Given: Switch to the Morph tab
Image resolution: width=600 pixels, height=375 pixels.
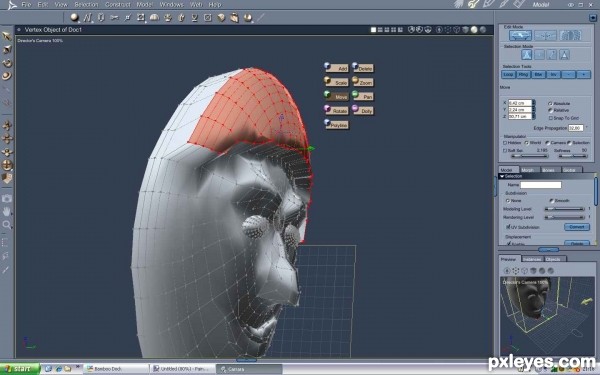Looking at the screenshot, I should 528,170.
